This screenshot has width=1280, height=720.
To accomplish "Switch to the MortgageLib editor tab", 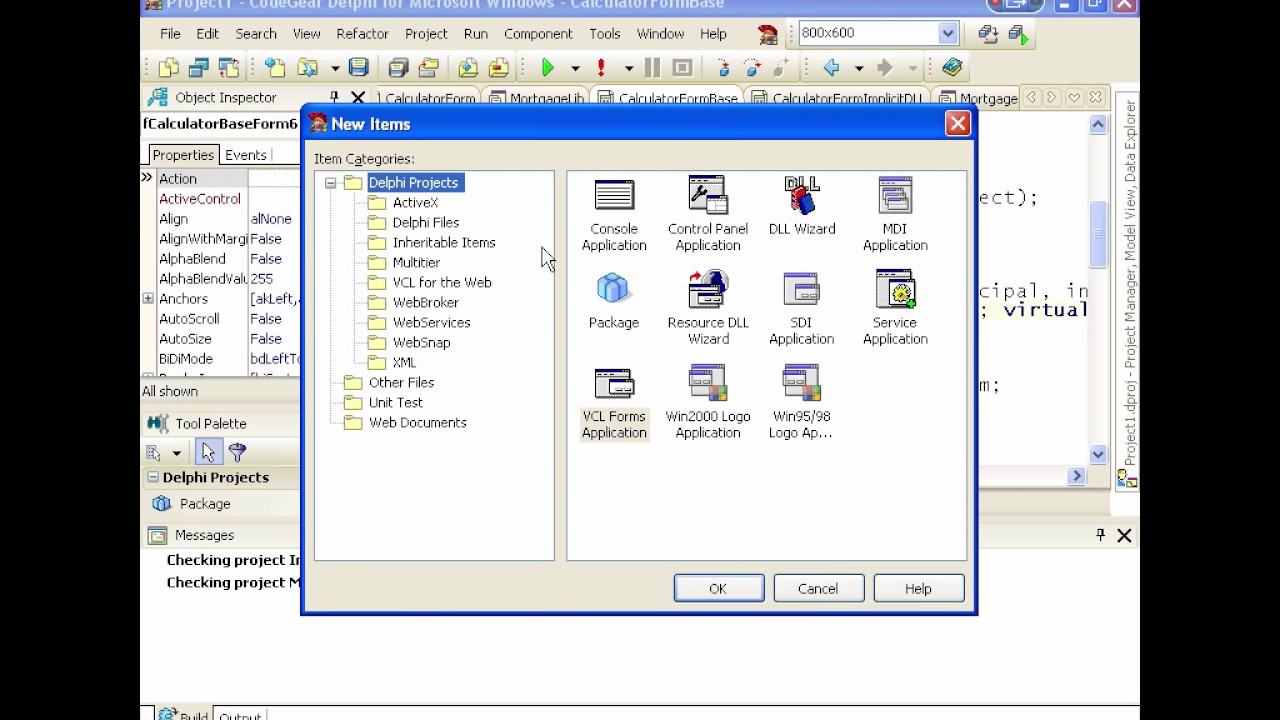I will [536, 98].
